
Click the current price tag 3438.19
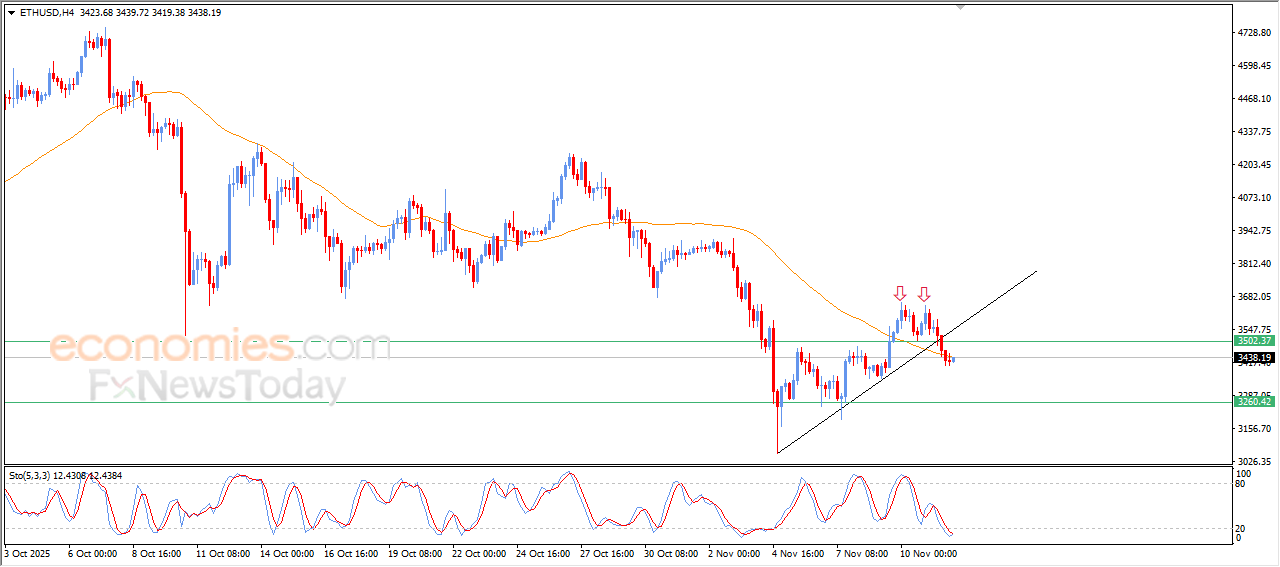(x=1254, y=358)
